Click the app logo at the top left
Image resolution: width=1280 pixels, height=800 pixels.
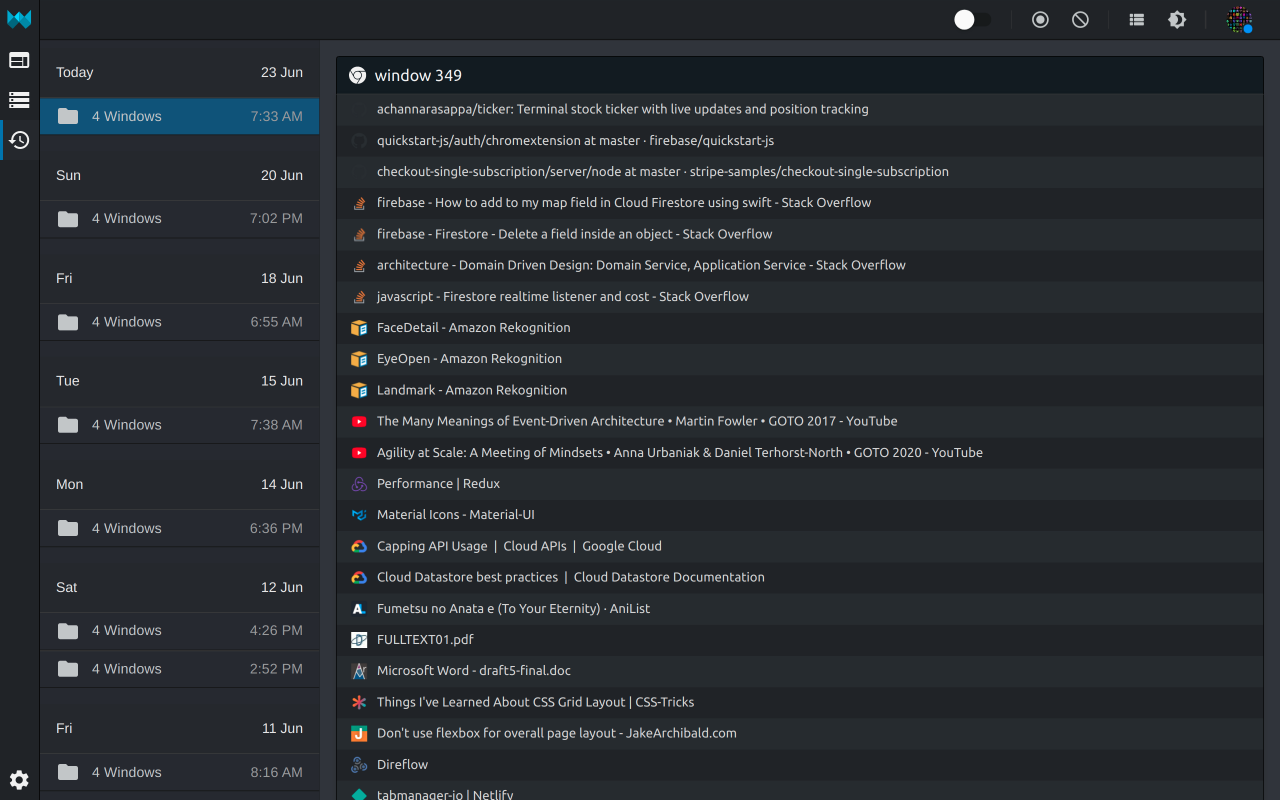point(19,19)
